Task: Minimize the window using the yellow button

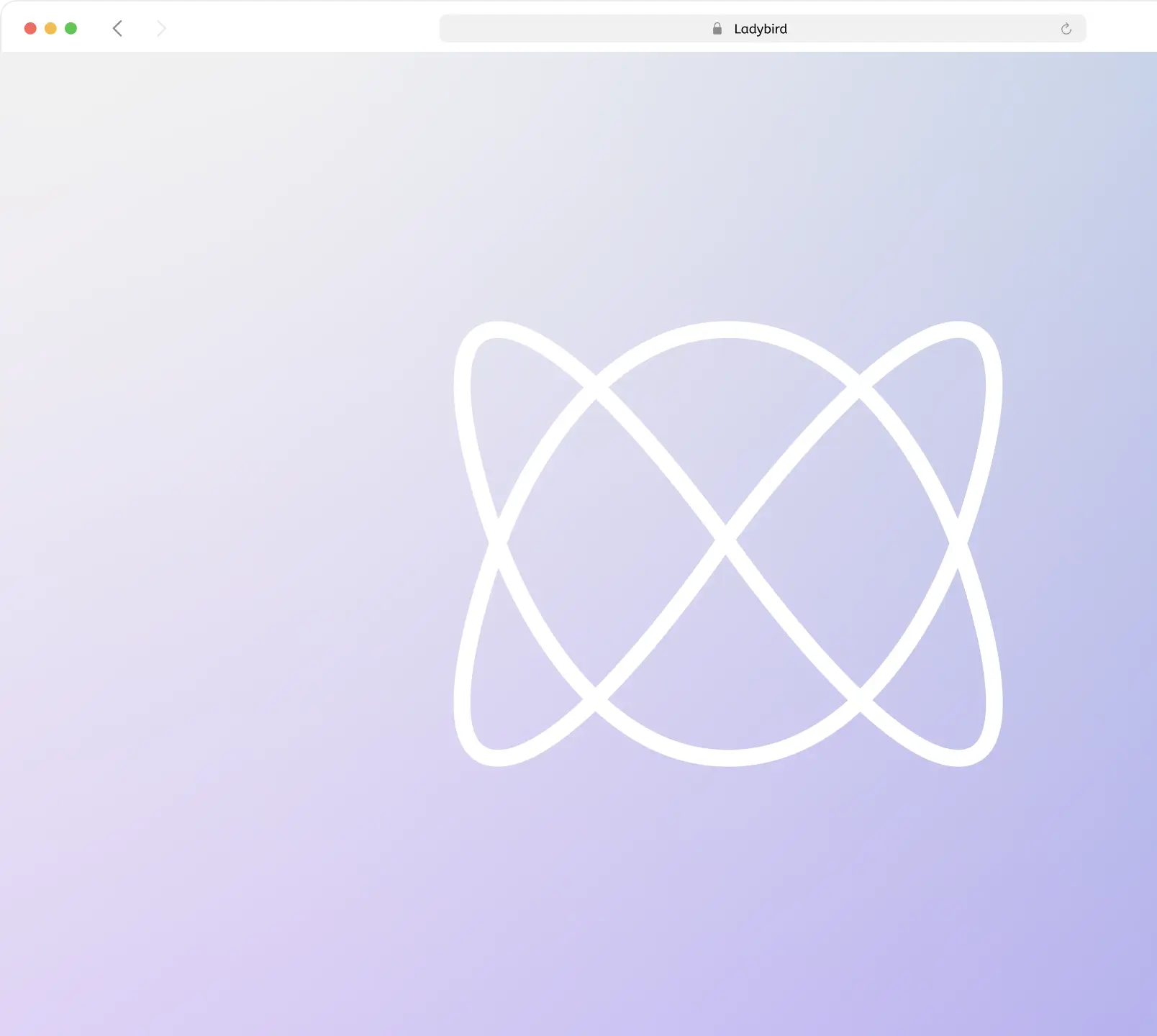Action: pos(50,29)
